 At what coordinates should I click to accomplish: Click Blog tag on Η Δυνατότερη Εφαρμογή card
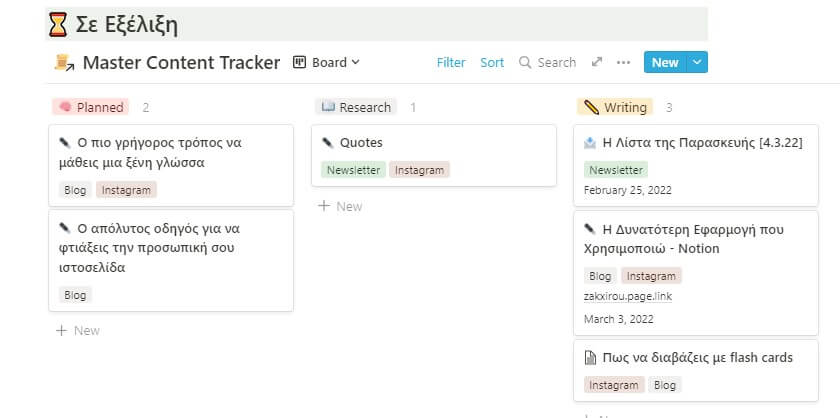coord(600,276)
